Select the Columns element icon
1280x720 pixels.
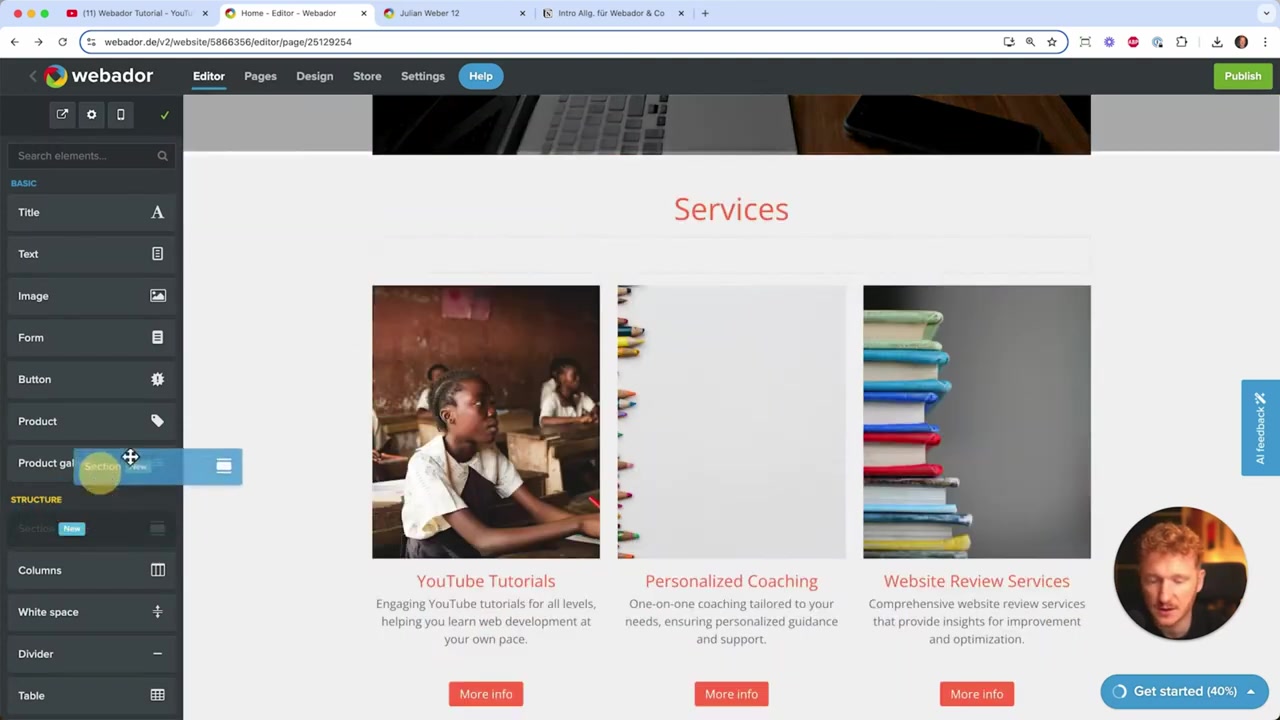point(157,570)
